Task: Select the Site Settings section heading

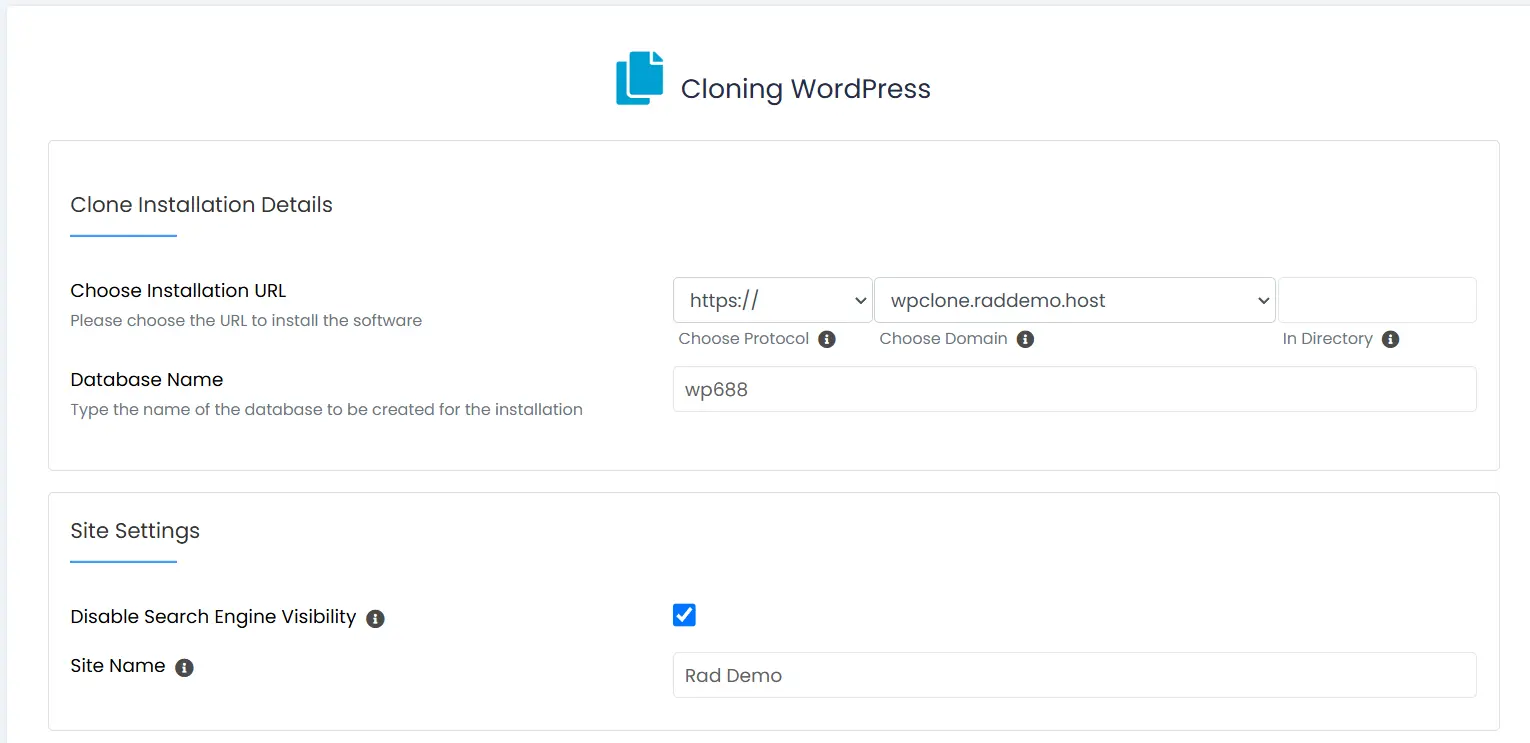Action: pyautogui.click(x=134, y=531)
